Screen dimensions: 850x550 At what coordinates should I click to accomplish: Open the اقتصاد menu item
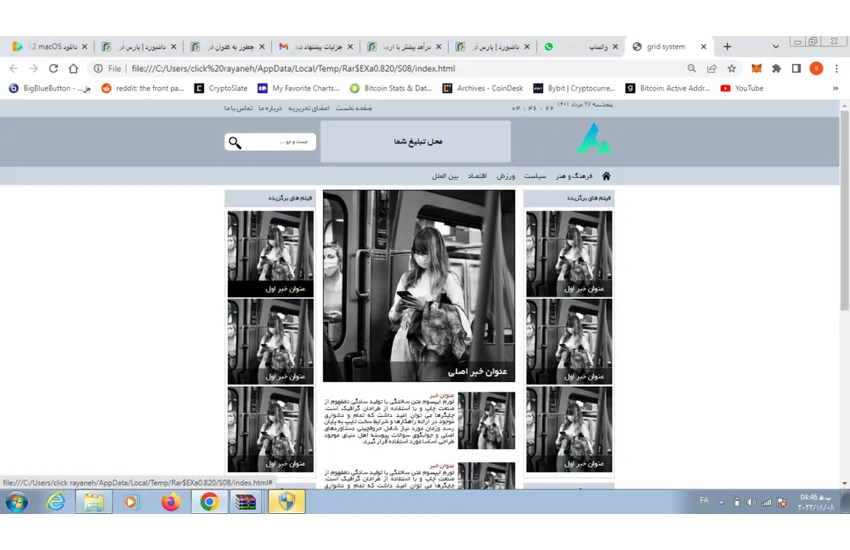tap(478, 176)
